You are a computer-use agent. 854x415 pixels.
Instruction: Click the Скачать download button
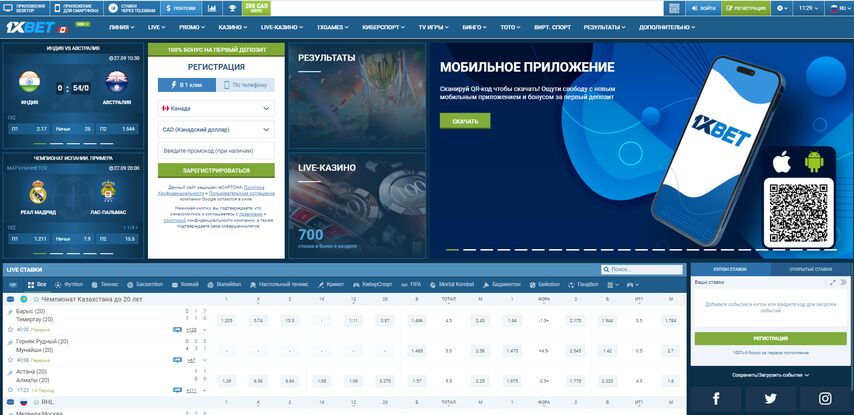click(x=465, y=121)
